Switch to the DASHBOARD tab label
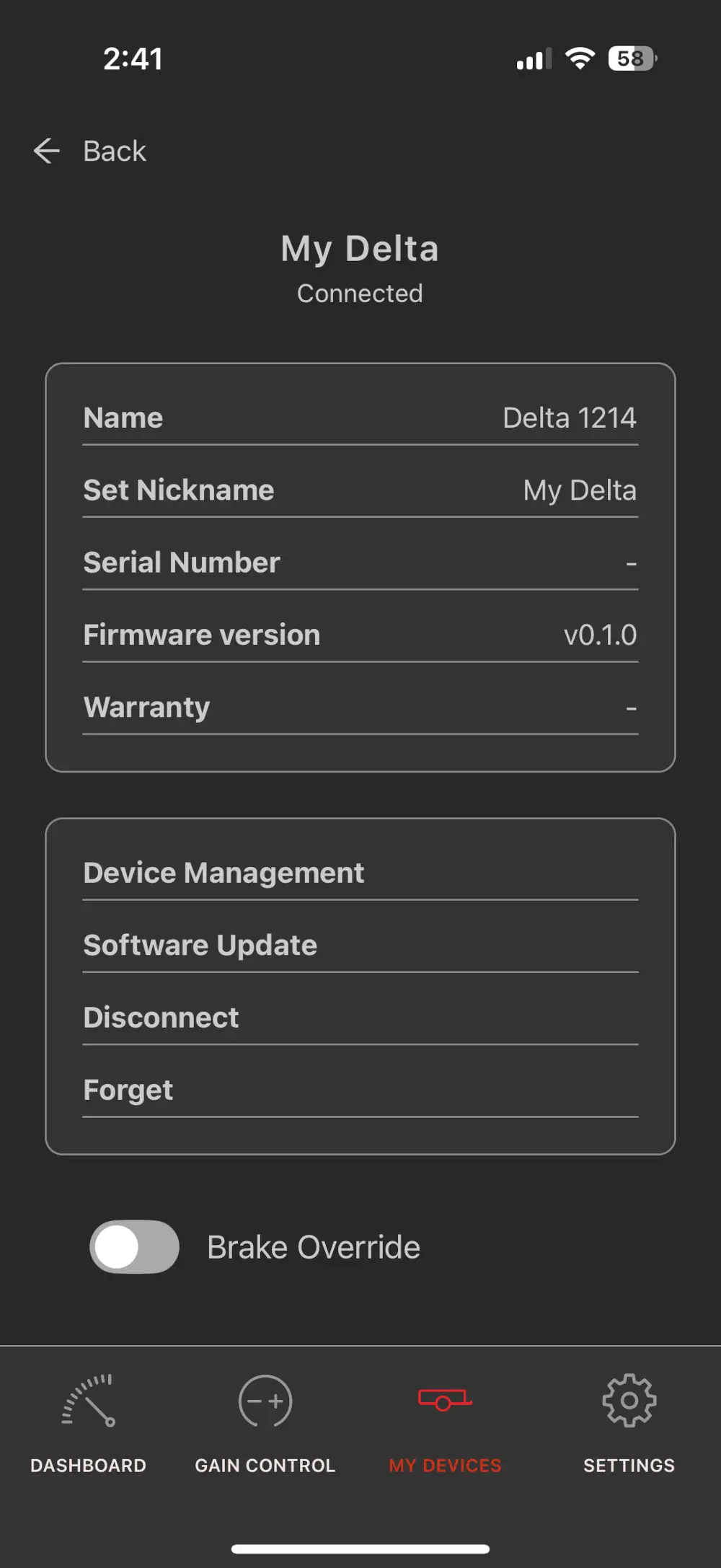 [88, 1466]
